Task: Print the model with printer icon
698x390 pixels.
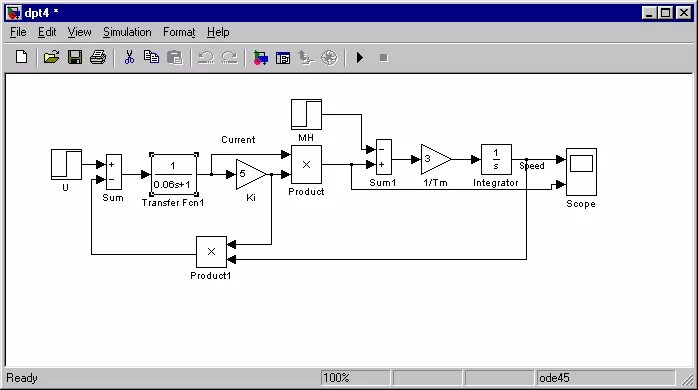Action: 98,57
